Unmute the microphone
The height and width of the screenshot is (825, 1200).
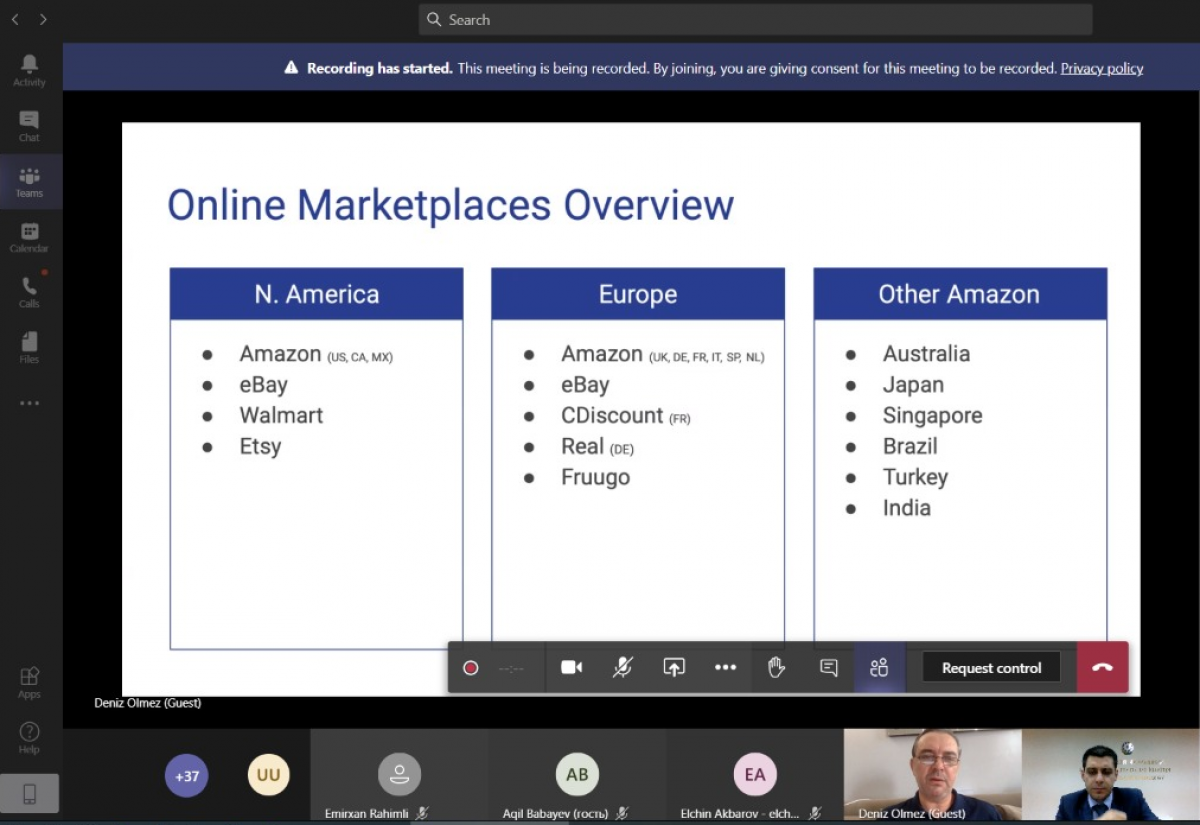point(623,668)
